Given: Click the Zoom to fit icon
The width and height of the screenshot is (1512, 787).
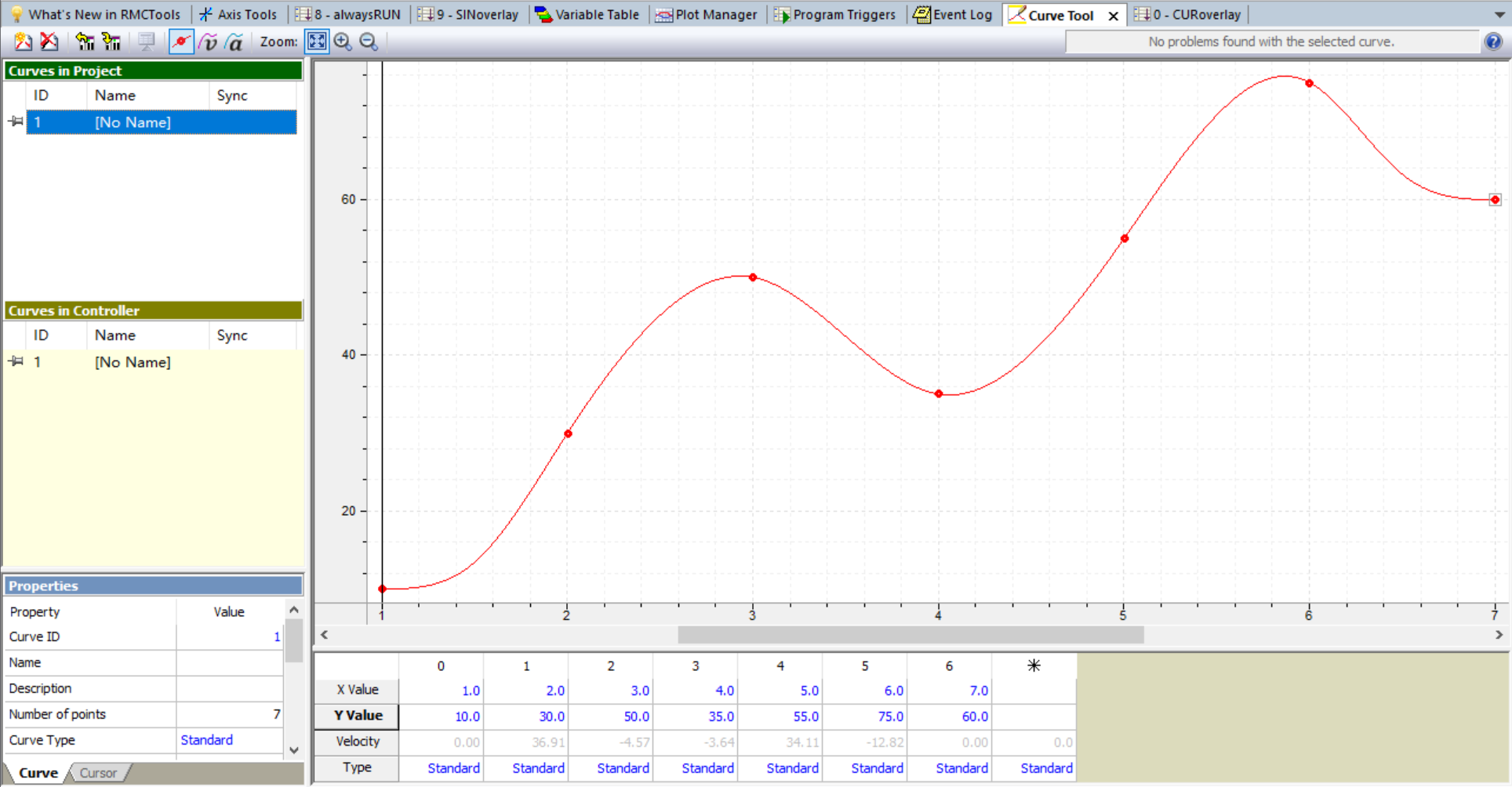Looking at the screenshot, I should tap(317, 42).
